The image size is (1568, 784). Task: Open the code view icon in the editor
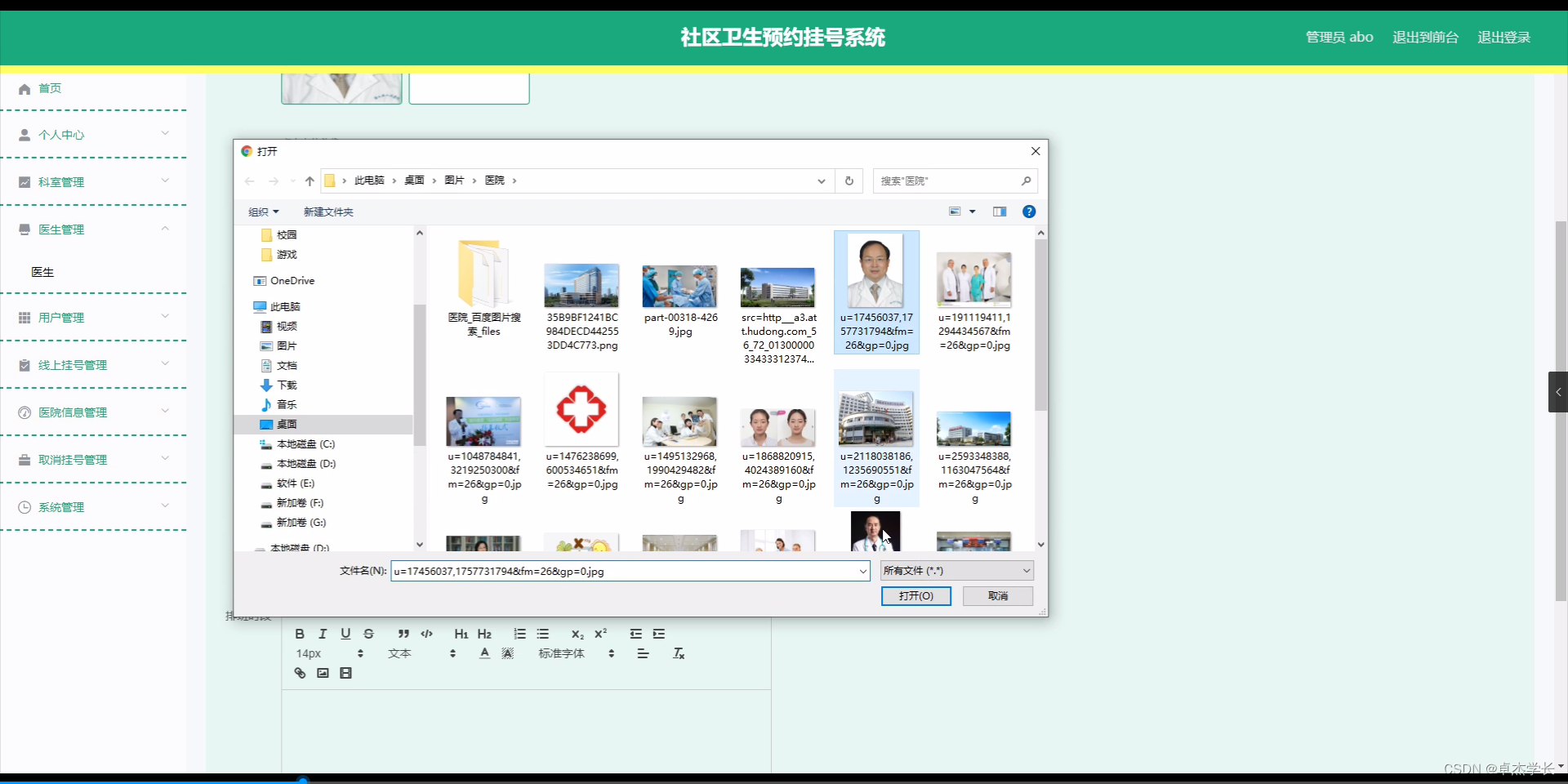click(x=427, y=634)
